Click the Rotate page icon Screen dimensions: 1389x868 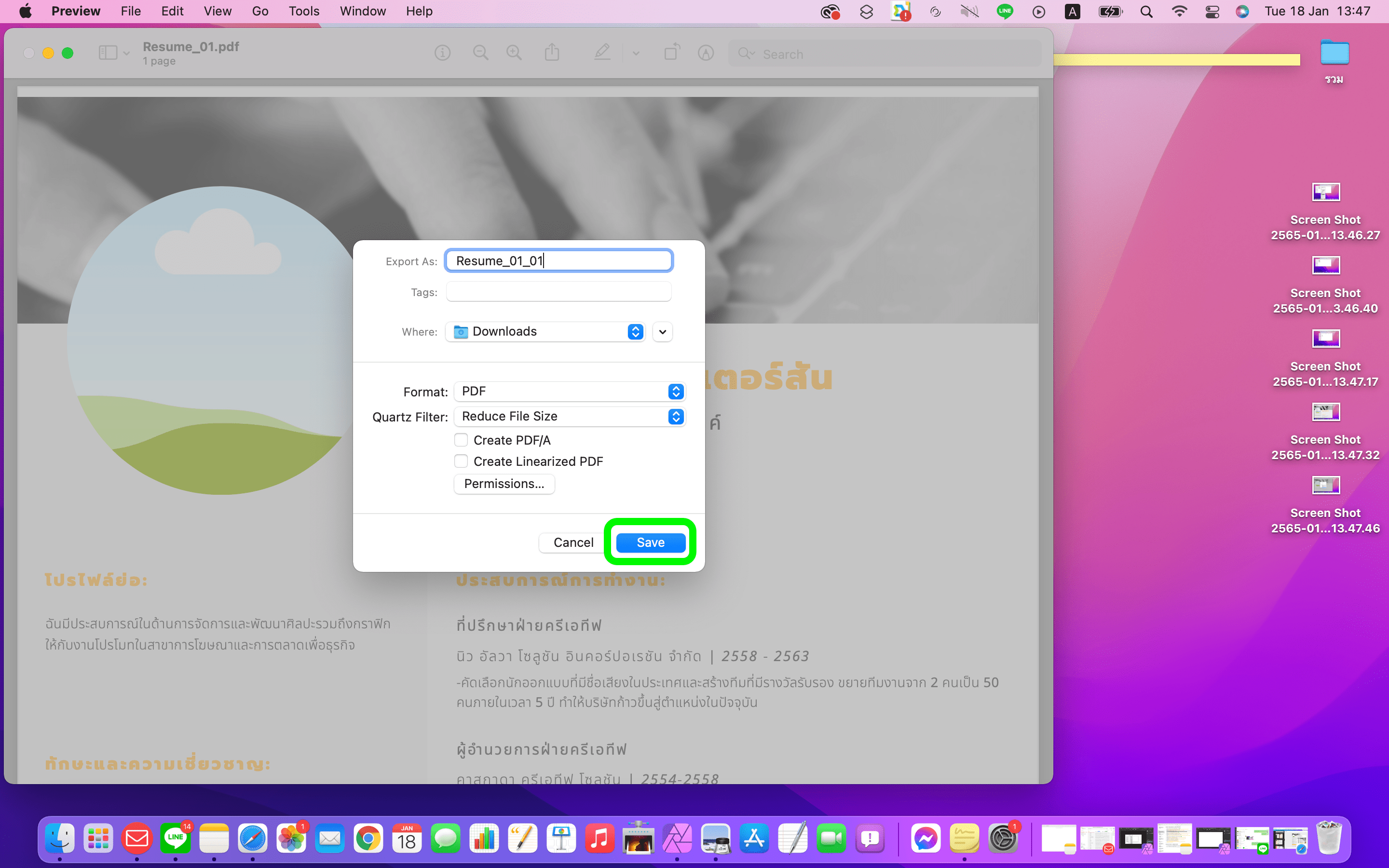click(671, 54)
